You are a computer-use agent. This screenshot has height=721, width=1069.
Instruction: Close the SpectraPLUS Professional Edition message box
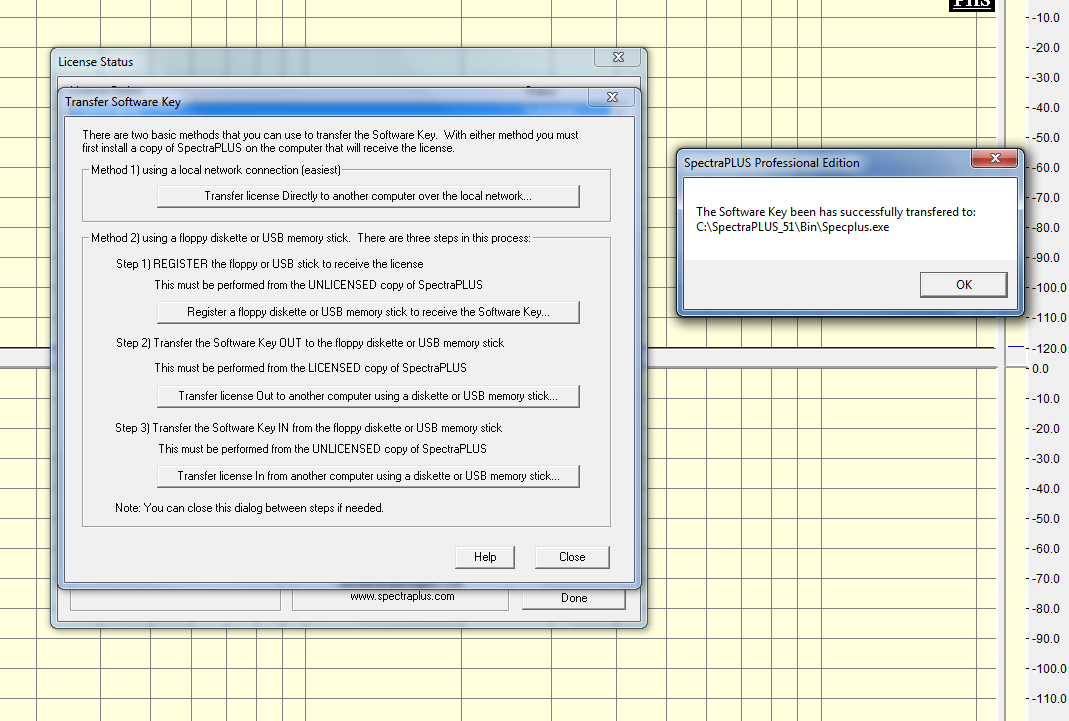pyautogui.click(x=995, y=158)
